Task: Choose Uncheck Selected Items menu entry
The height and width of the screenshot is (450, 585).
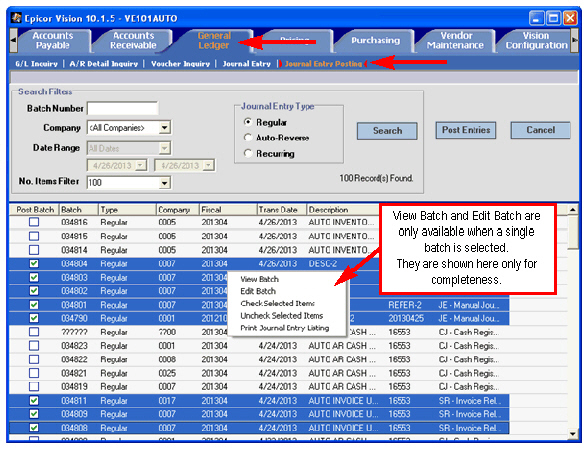Action: click(x=282, y=316)
